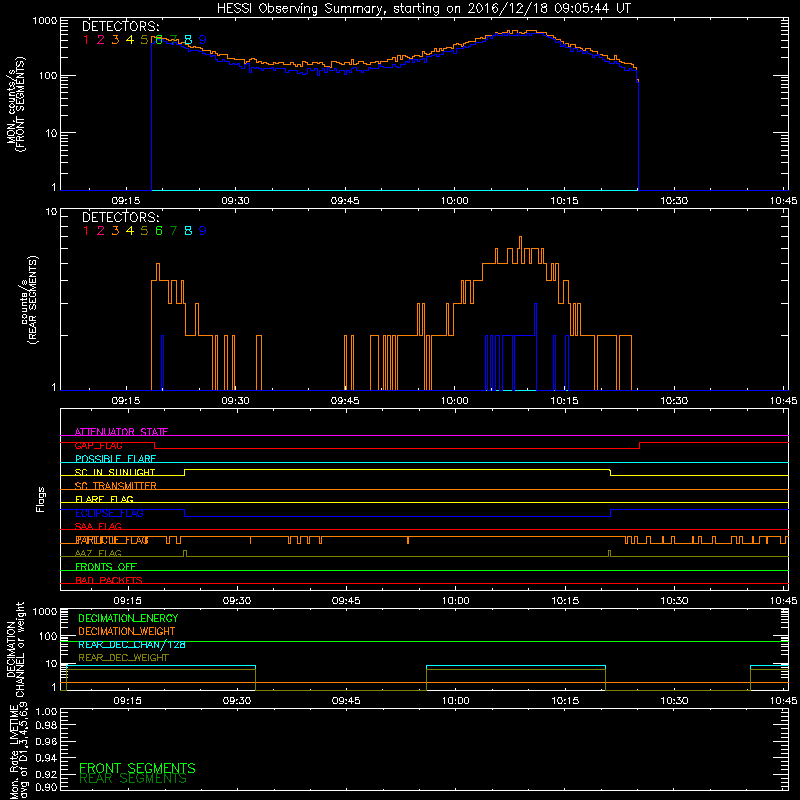
Task: Click the 1.00 y-axis label of the livetime plot
Action: click(x=46, y=711)
